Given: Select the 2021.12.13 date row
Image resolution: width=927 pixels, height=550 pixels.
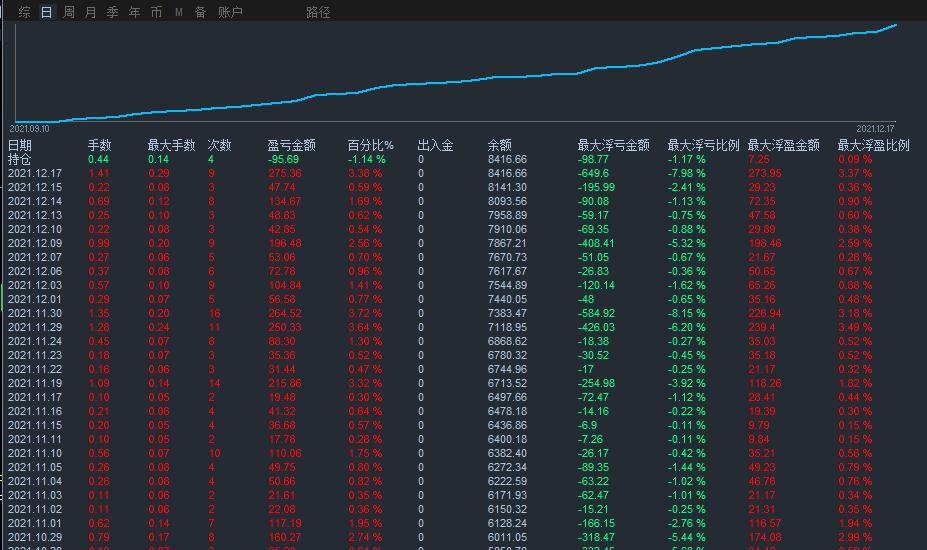Looking at the screenshot, I should pos(35,215).
